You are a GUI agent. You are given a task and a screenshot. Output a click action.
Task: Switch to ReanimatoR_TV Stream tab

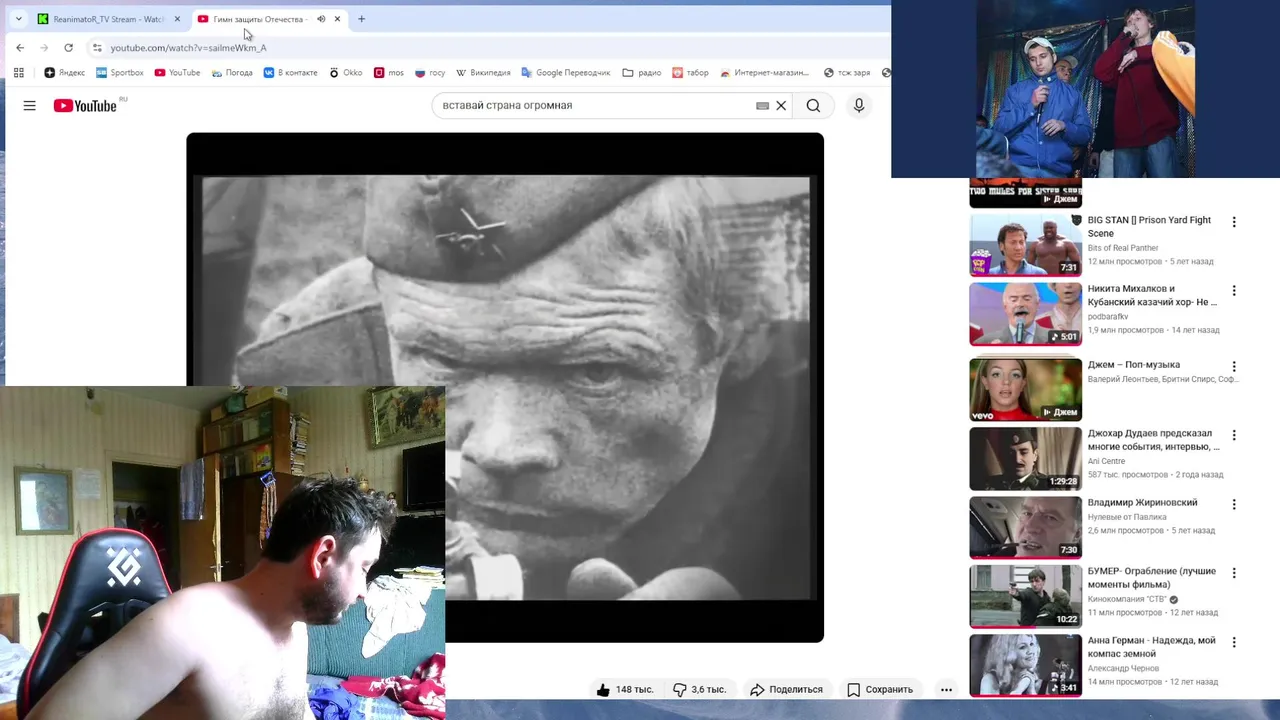(108, 19)
